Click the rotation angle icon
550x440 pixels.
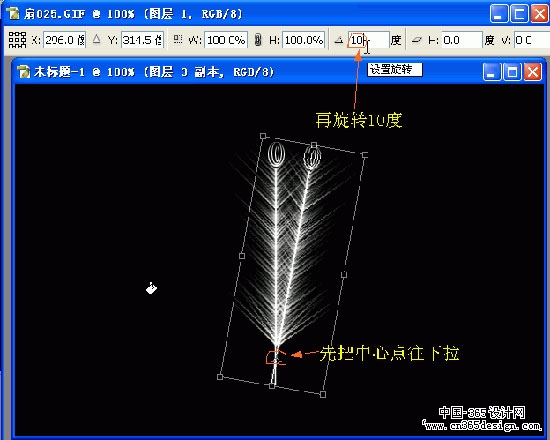(338, 40)
